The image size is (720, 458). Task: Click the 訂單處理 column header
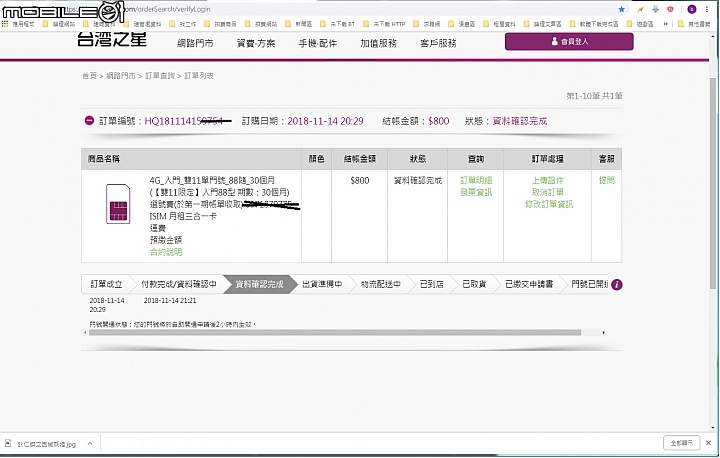pyautogui.click(x=547, y=159)
